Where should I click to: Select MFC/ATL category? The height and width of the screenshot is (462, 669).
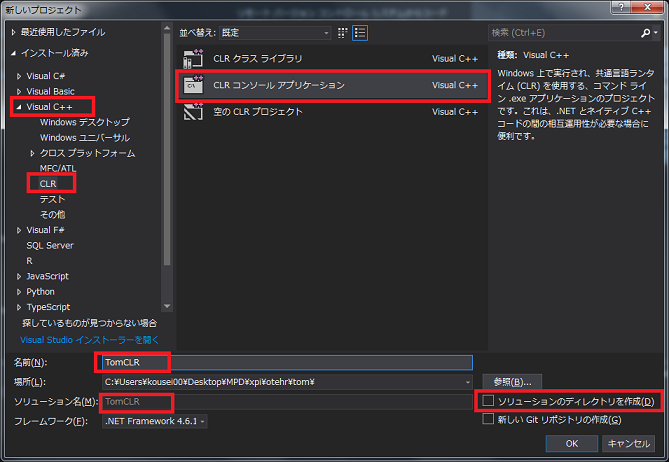[x=58, y=168]
